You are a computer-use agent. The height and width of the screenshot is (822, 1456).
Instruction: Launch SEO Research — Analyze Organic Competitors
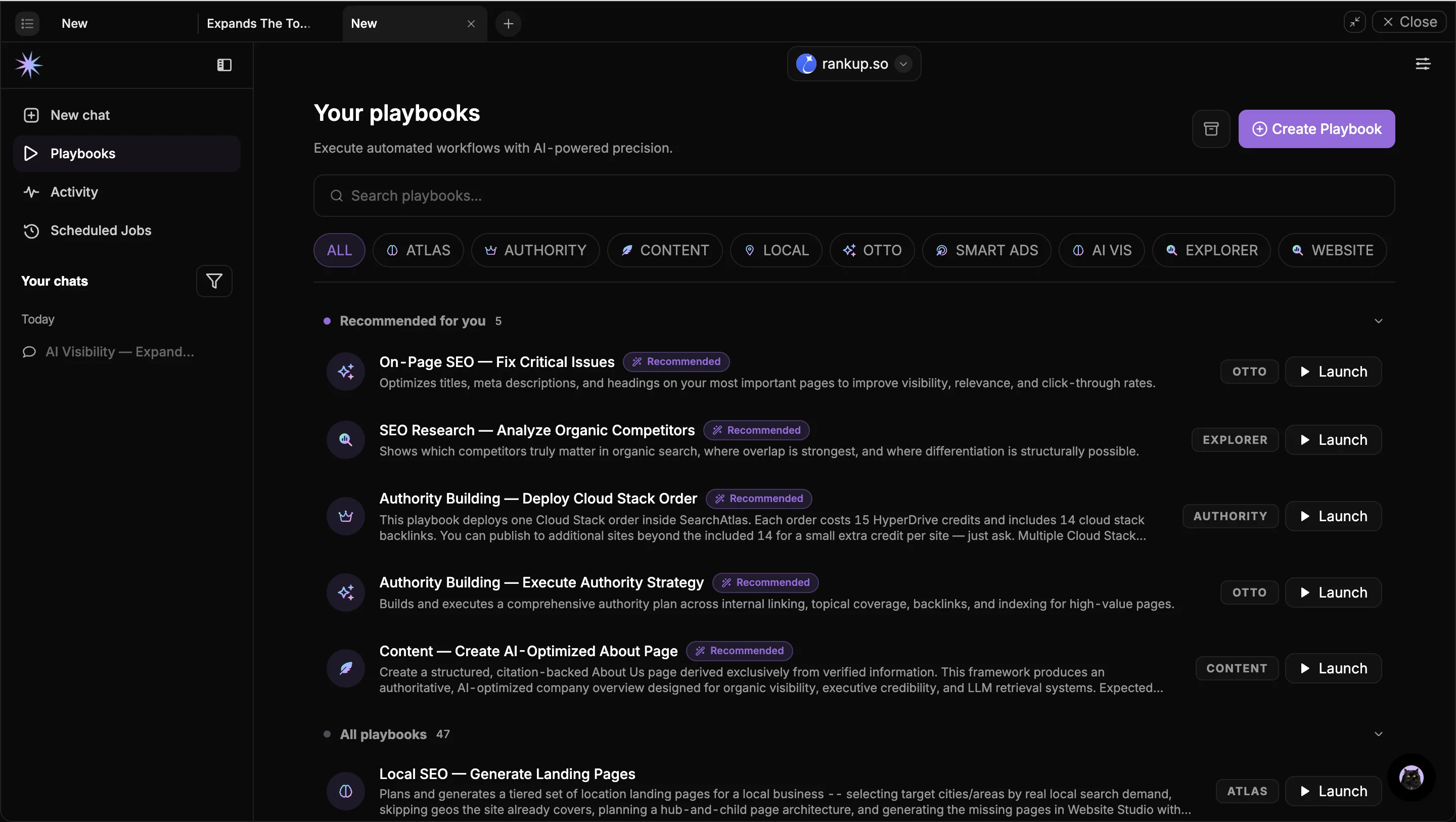pos(1333,440)
